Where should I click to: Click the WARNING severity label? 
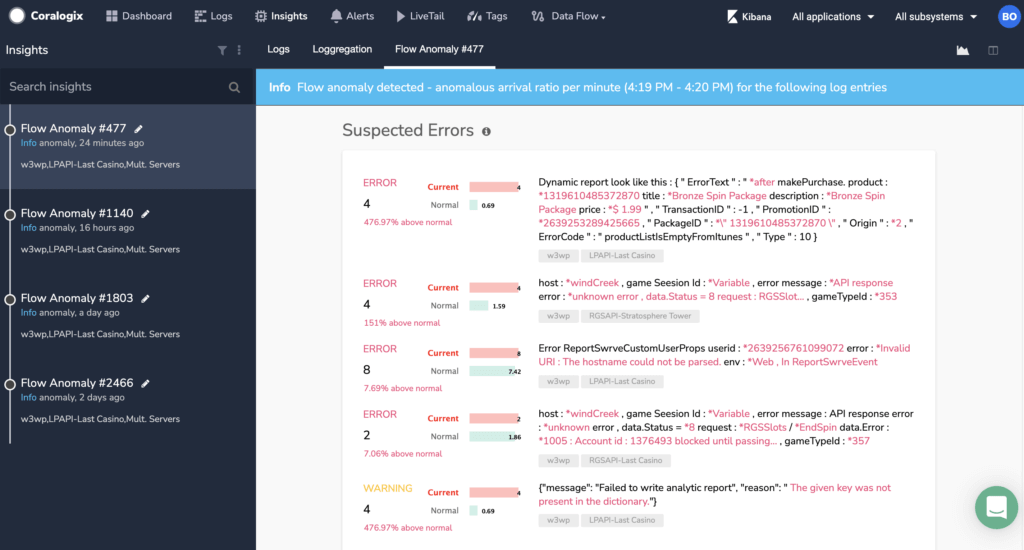pos(388,488)
